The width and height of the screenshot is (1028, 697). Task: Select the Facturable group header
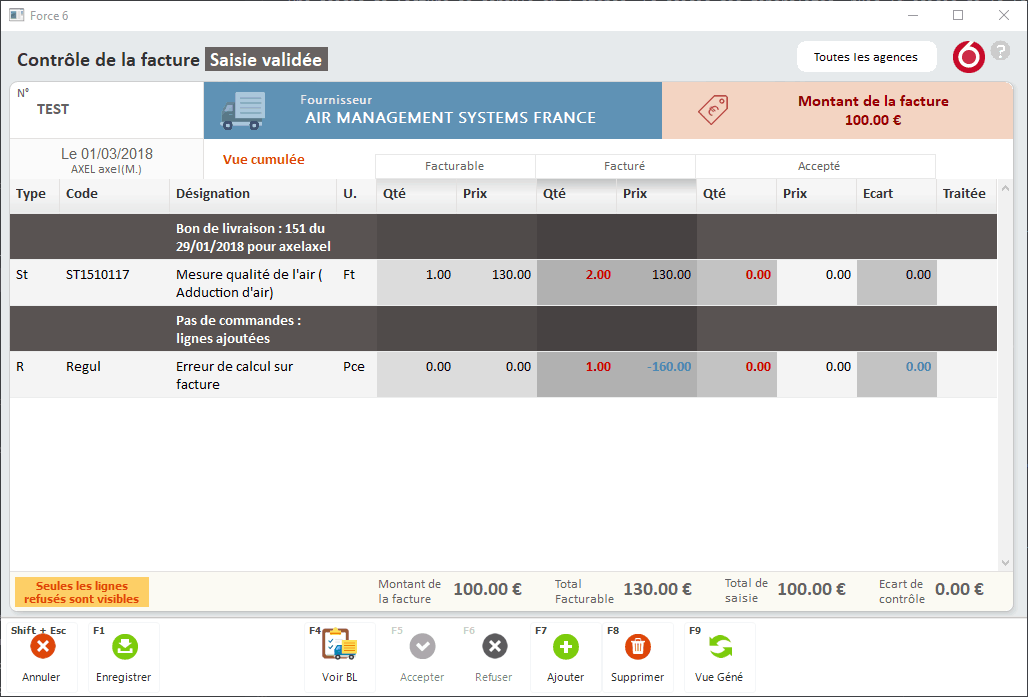[455, 166]
